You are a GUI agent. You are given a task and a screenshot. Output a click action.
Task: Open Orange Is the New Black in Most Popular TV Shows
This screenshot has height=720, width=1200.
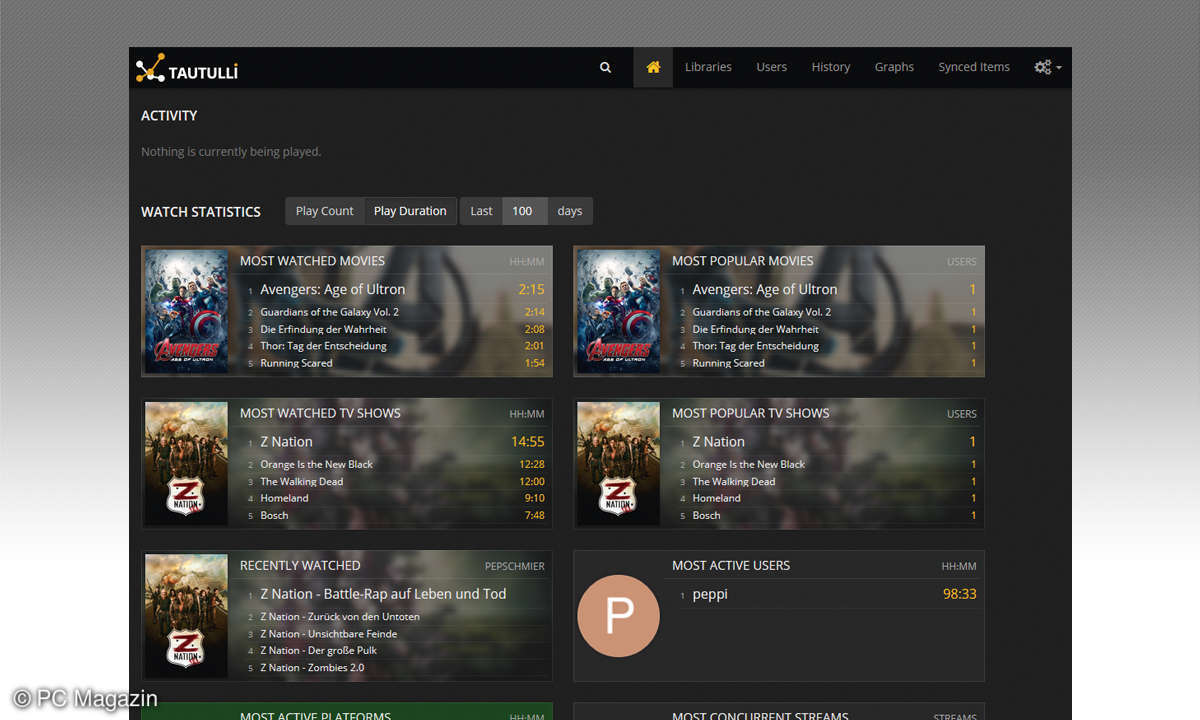[x=748, y=464]
